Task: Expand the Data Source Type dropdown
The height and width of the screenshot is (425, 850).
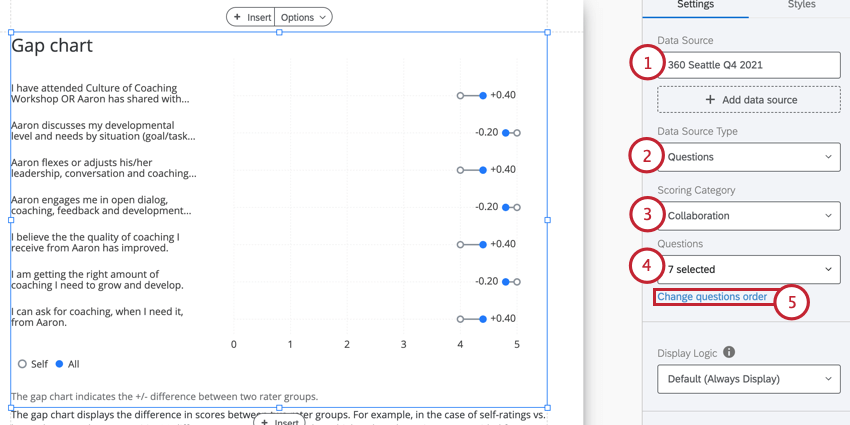Action: [x=748, y=157]
